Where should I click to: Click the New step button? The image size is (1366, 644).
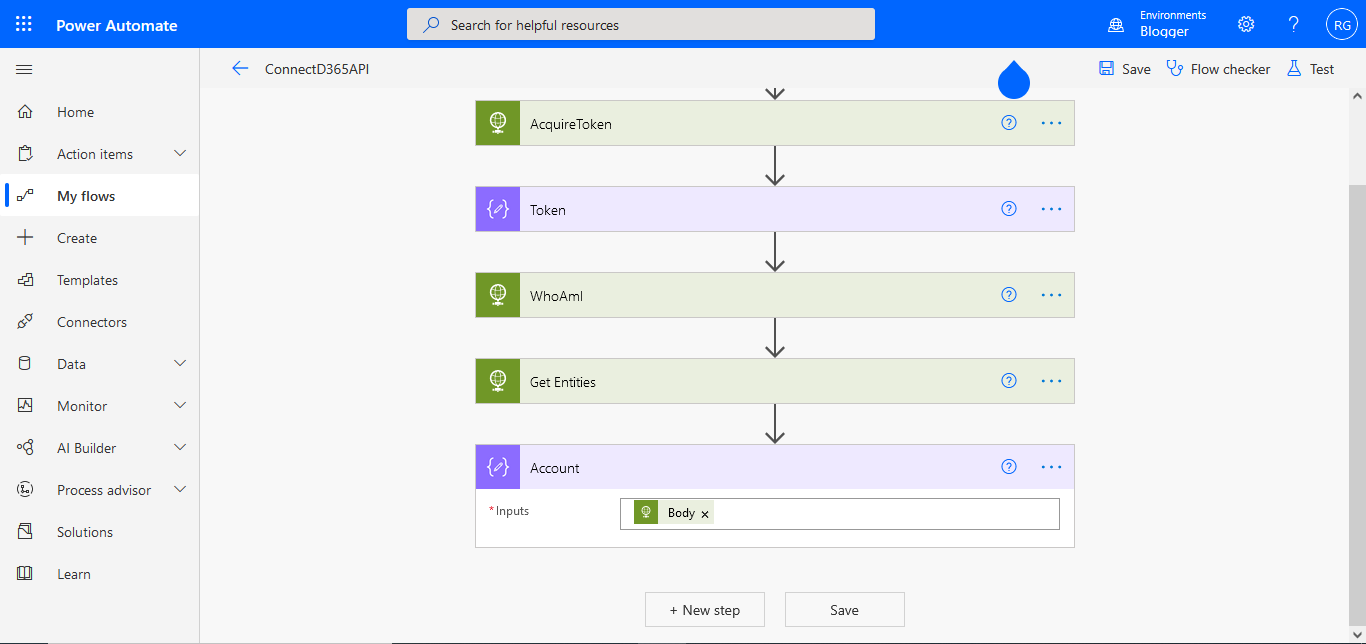point(704,609)
